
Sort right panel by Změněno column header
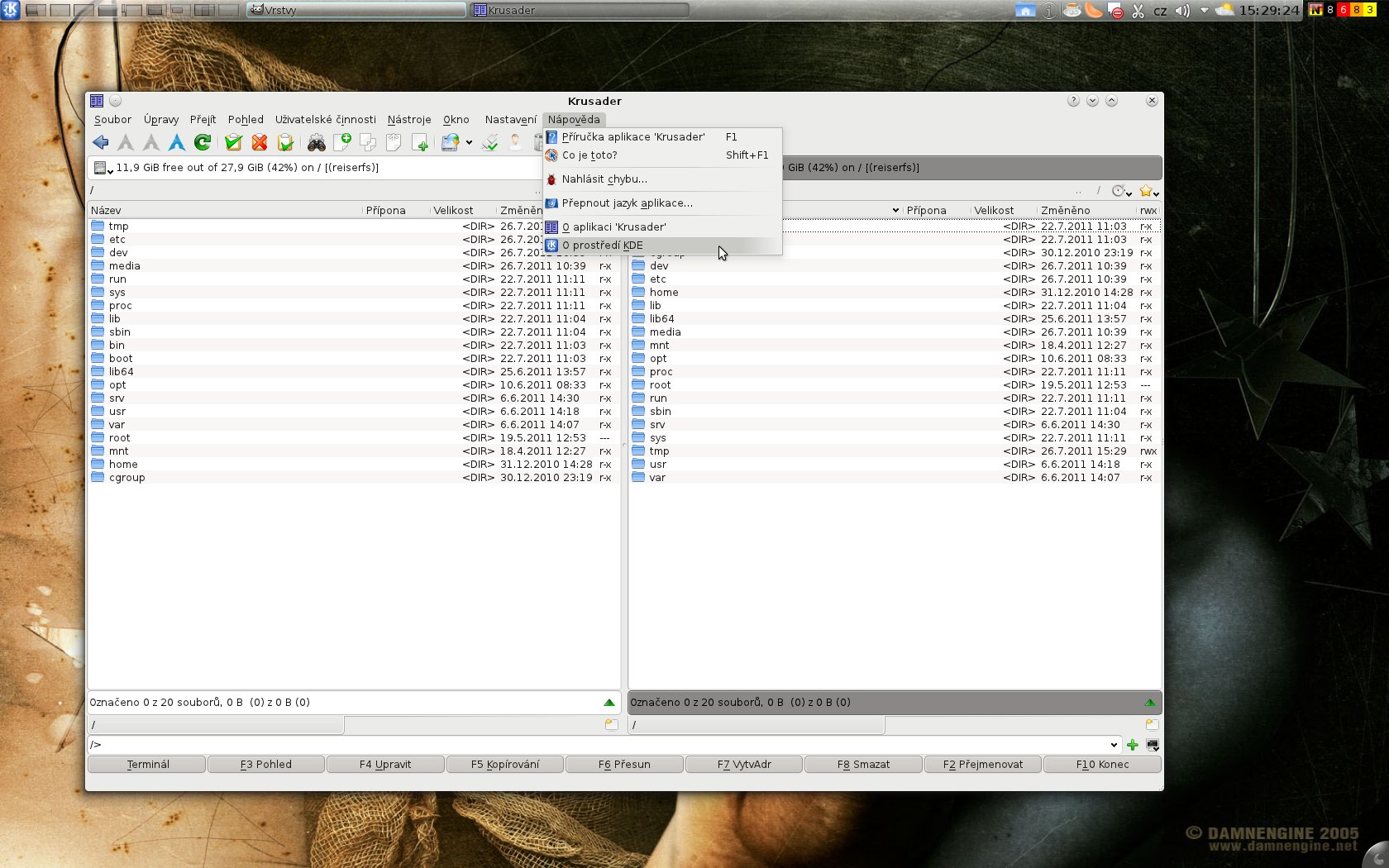pos(1086,211)
